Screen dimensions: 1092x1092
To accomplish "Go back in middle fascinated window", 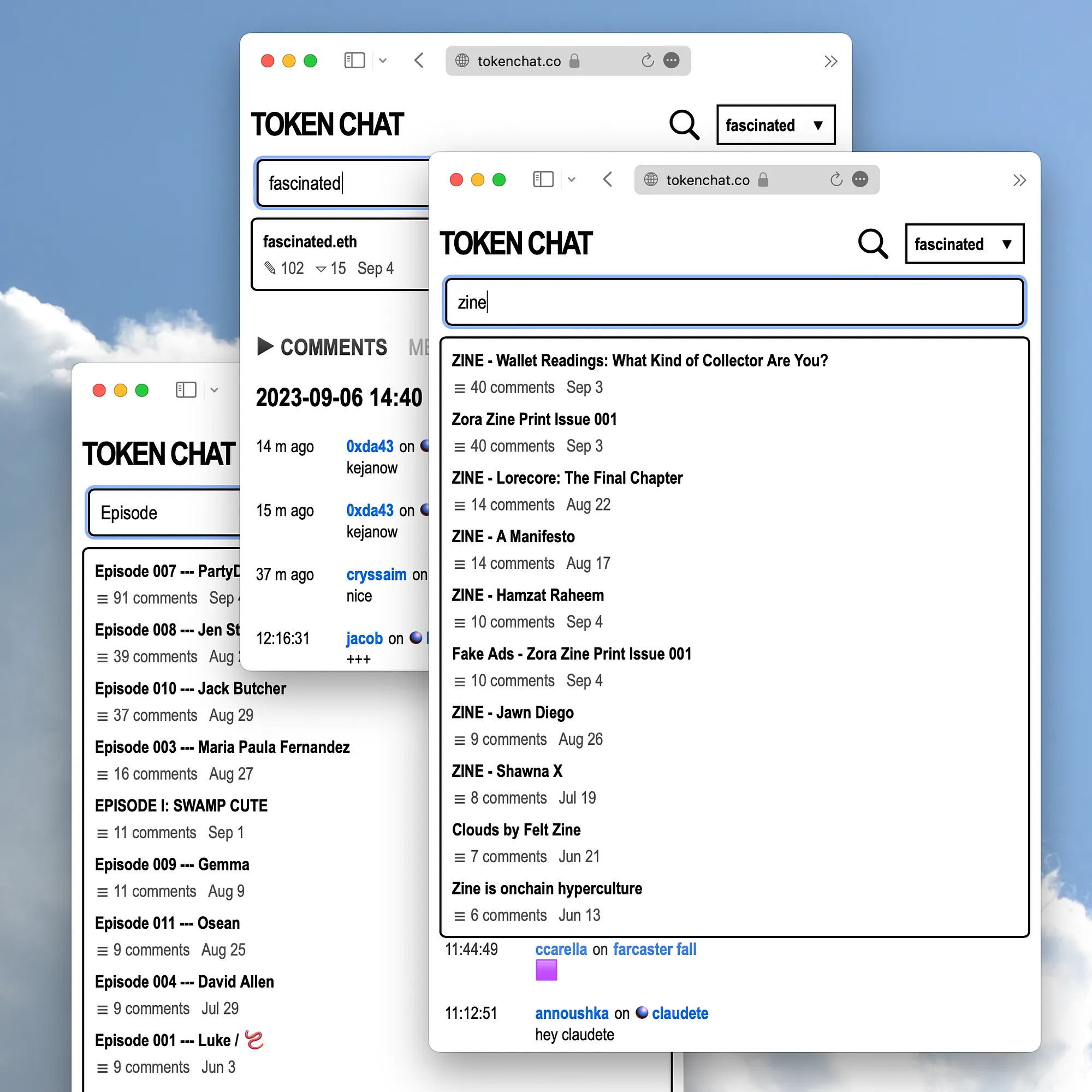I will 419,61.
